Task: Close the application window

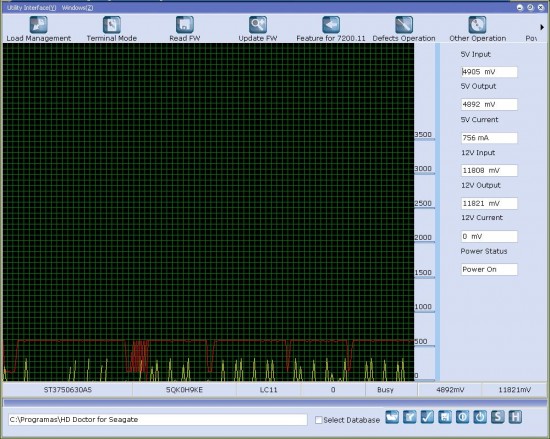Action: pos(541,7)
